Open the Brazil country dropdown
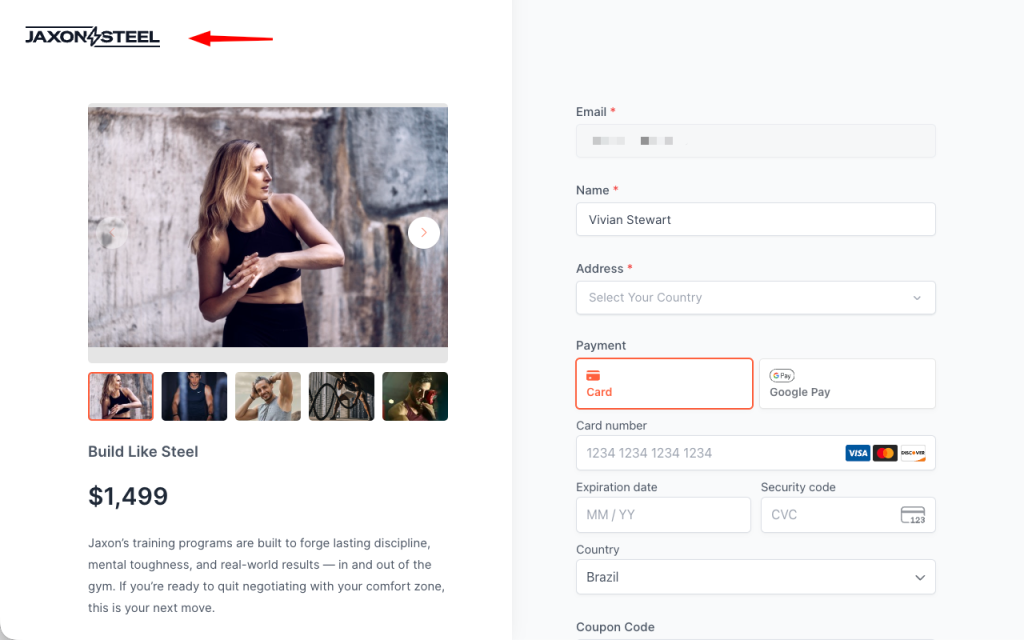Image resolution: width=1024 pixels, height=640 pixels. coord(756,577)
